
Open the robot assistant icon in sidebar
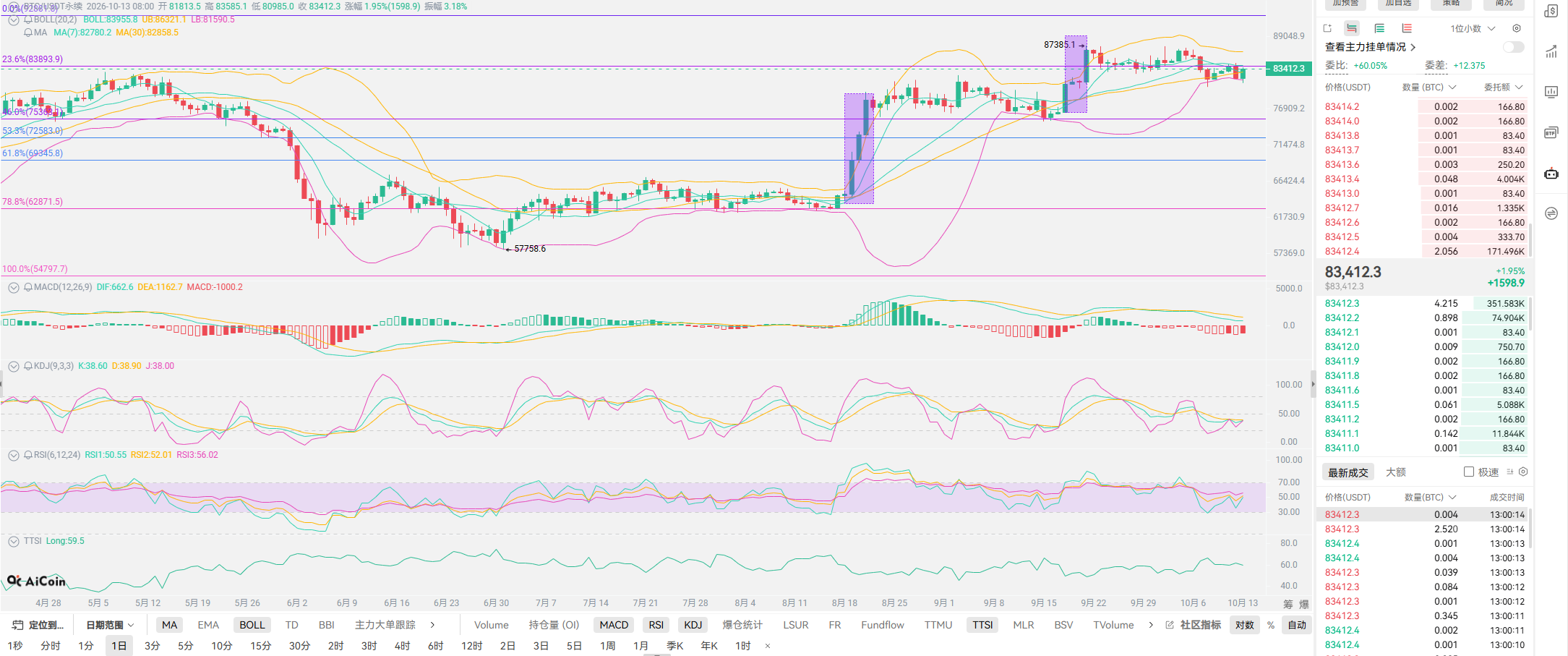coord(1551,173)
